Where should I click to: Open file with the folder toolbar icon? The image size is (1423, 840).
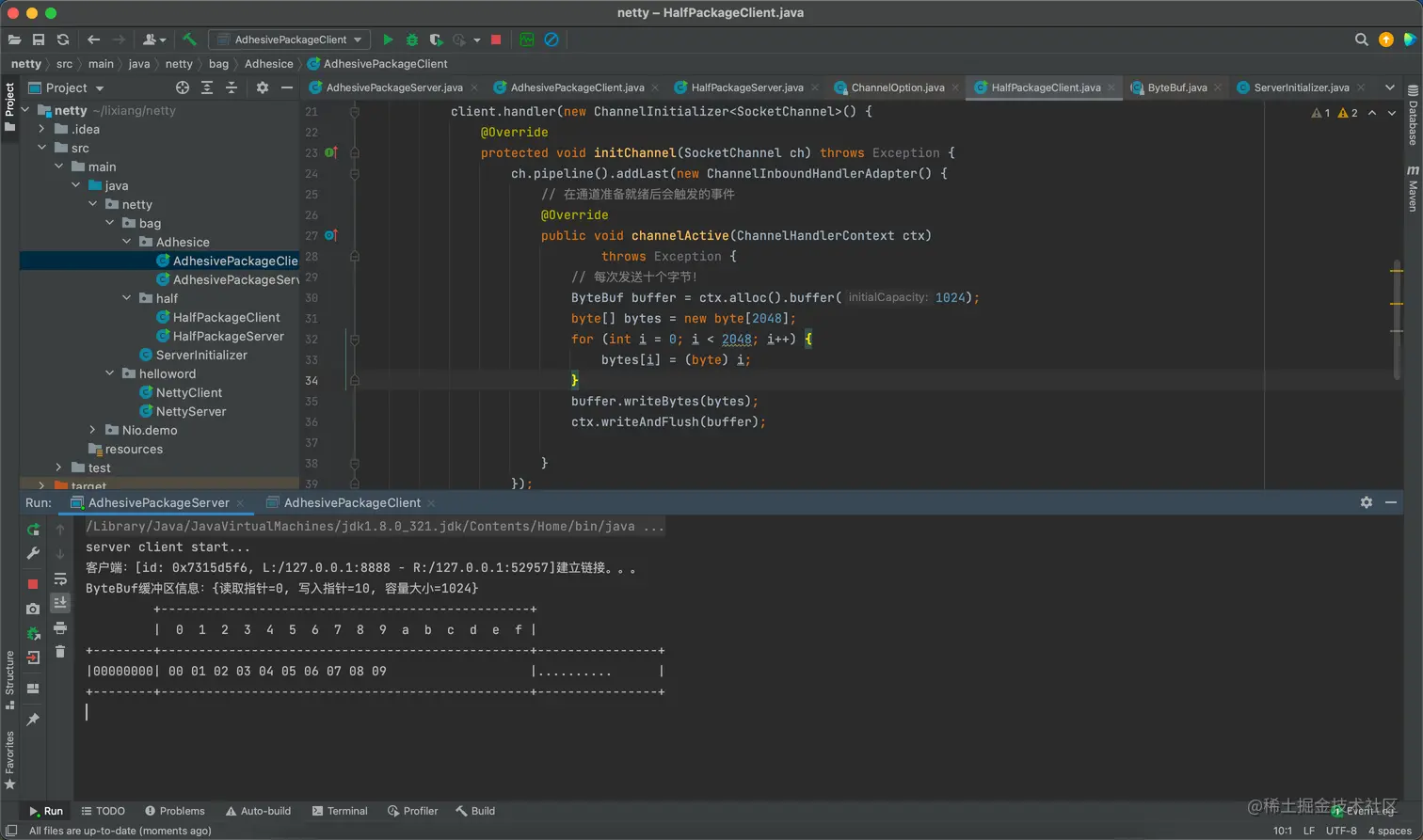[14, 40]
